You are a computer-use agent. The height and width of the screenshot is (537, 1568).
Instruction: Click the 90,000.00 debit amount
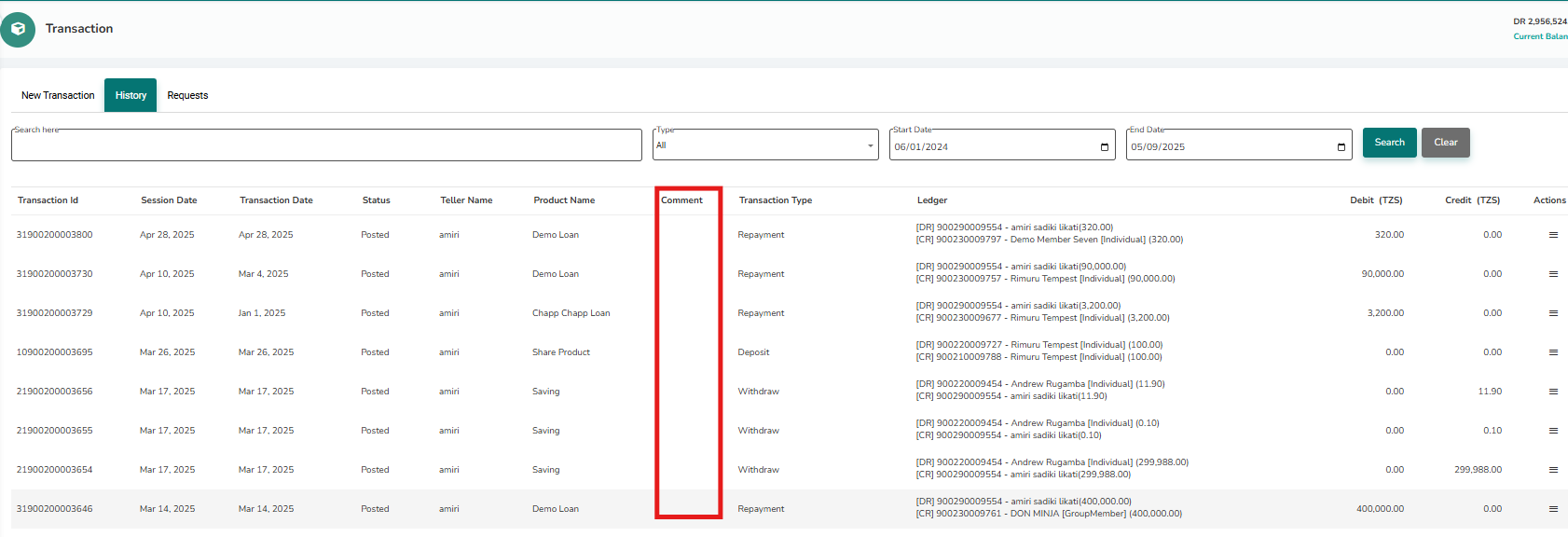[x=1383, y=274]
